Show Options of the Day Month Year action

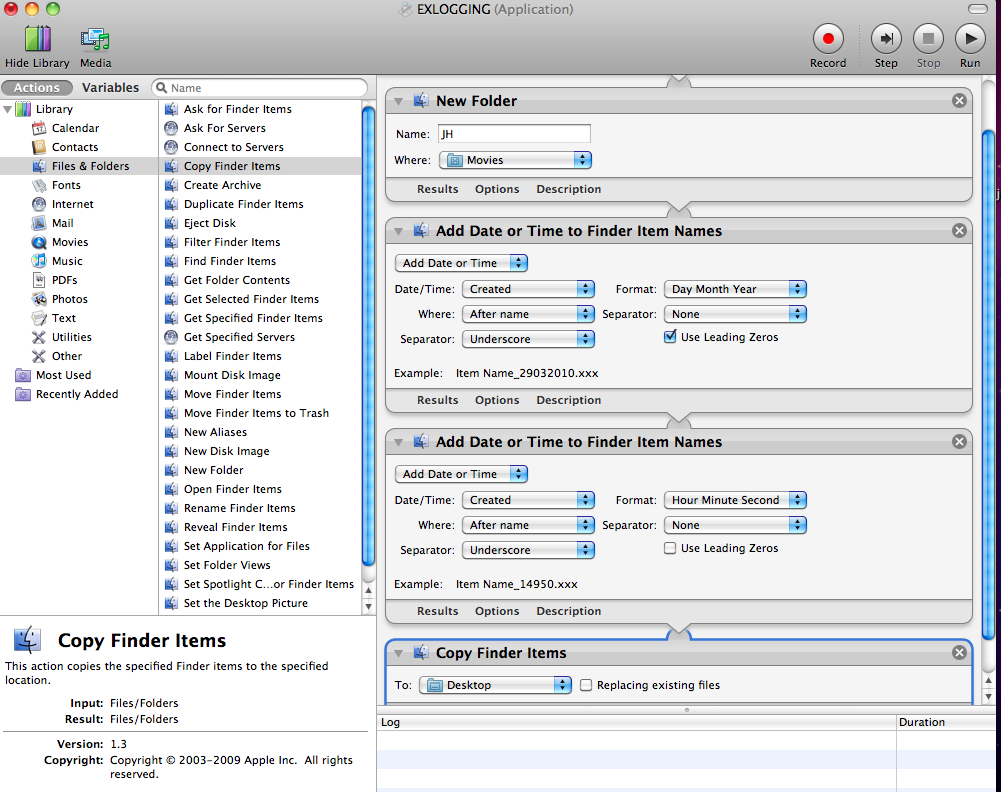(497, 401)
